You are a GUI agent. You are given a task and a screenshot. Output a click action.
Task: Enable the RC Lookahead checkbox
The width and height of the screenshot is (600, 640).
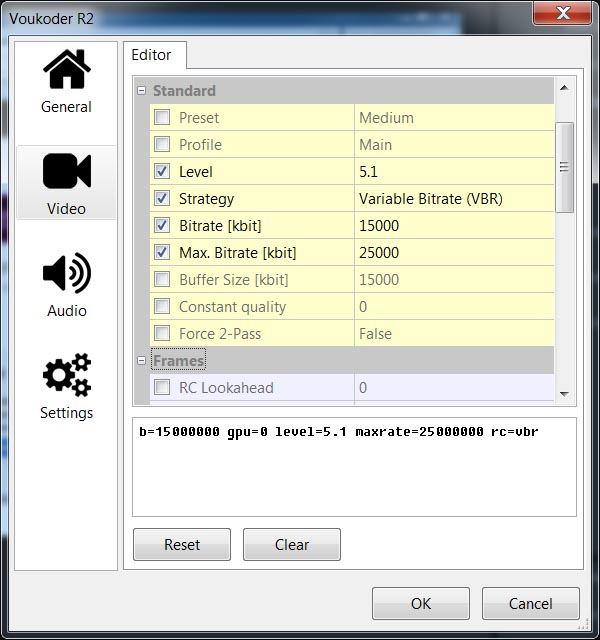click(162, 387)
